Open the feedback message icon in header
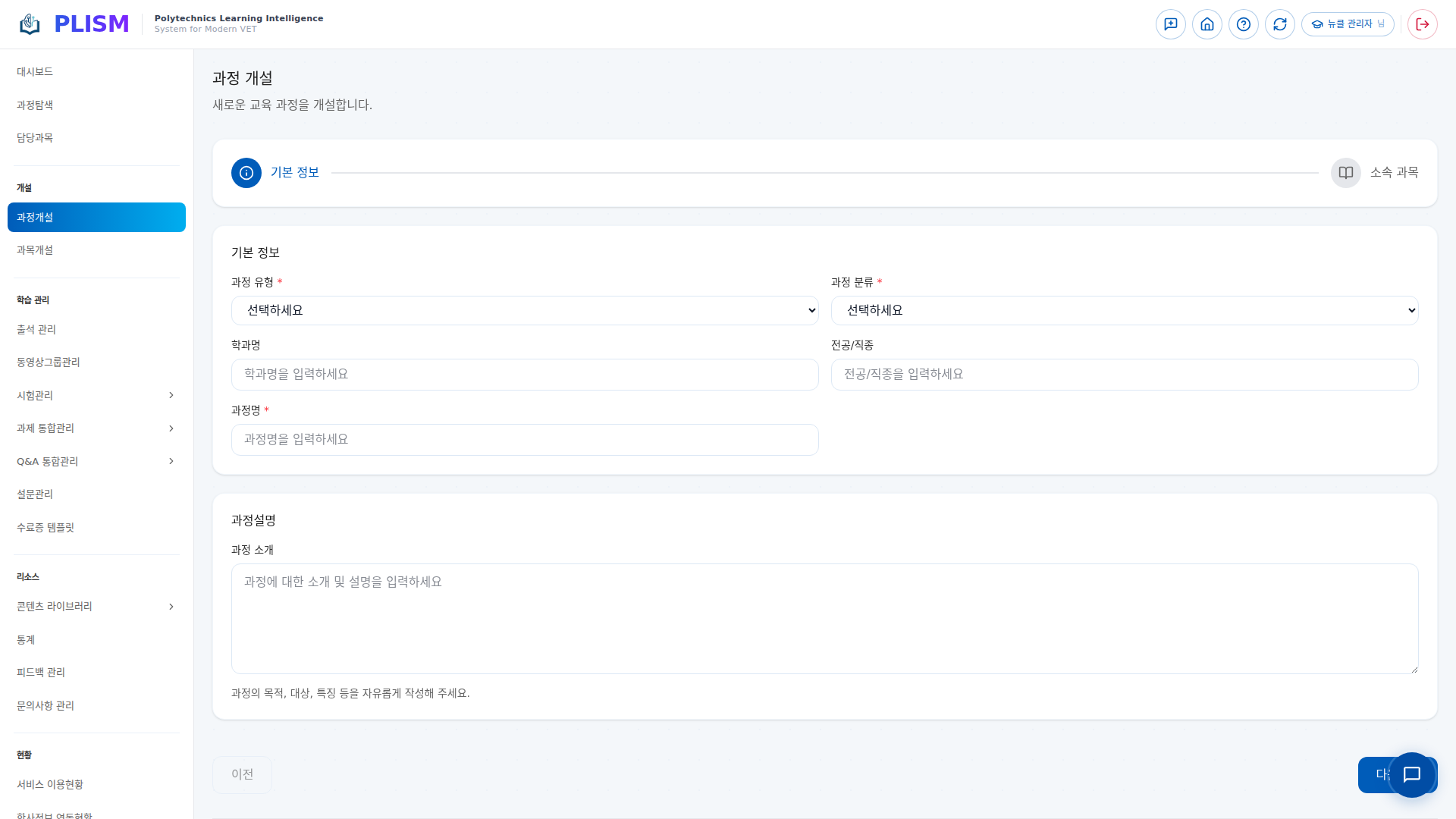1456x819 pixels. click(x=1170, y=24)
